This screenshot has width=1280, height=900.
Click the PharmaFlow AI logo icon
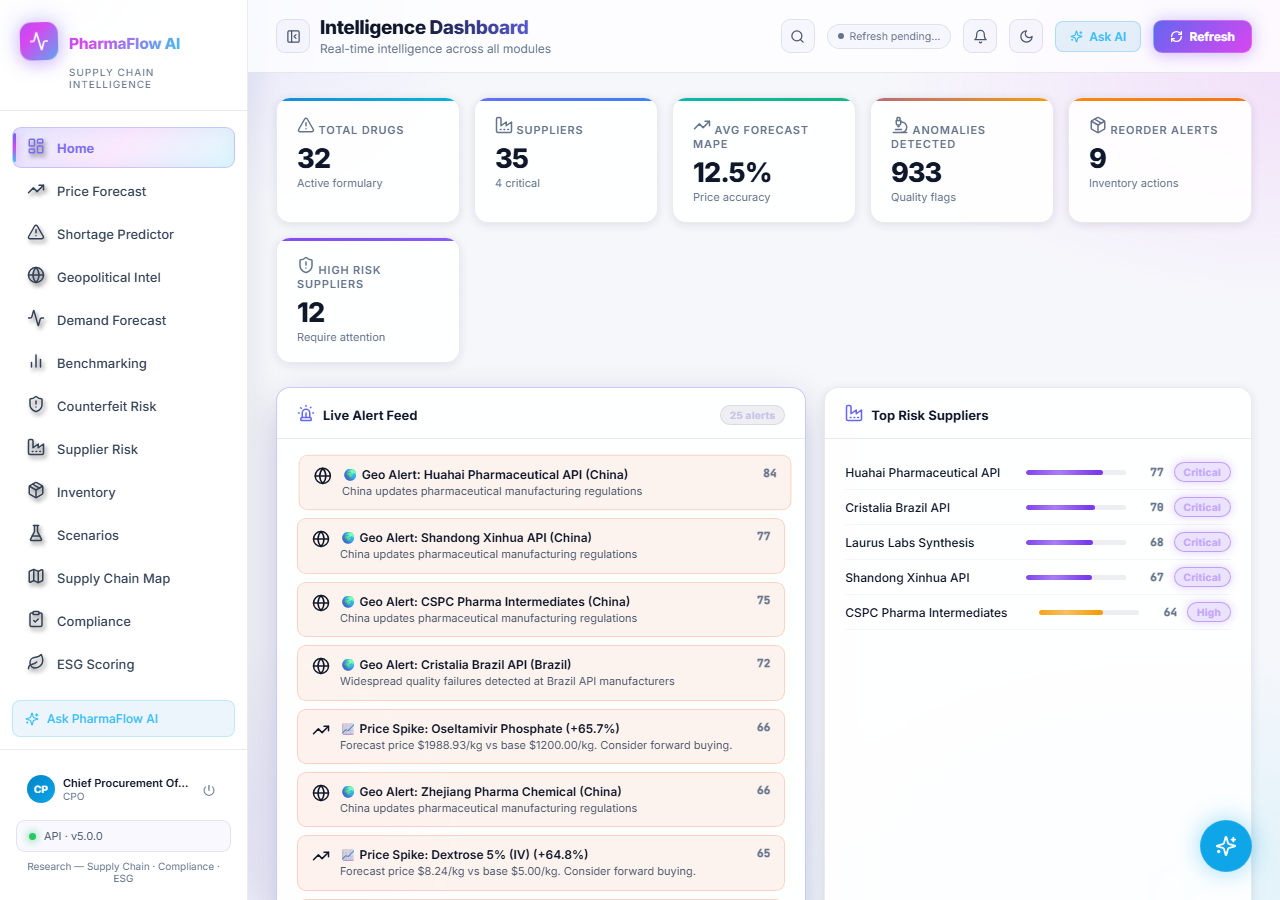coord(39,42)
